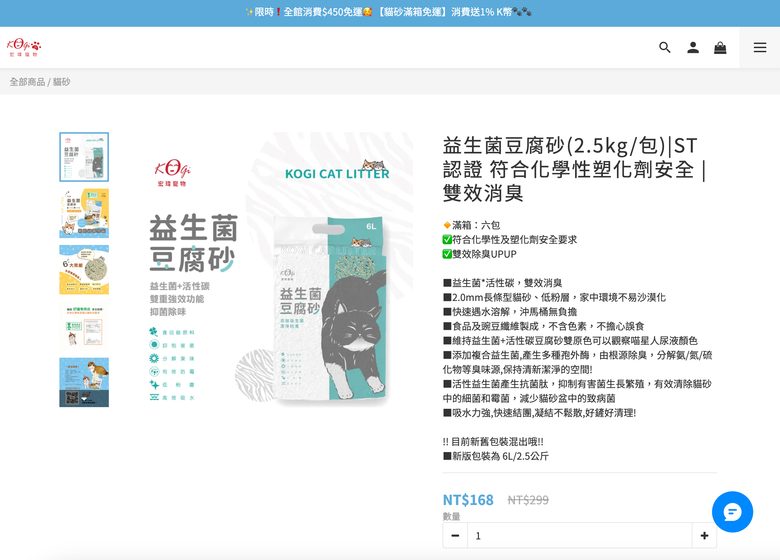Open the user account icon
Screen dimensions: 780x560
[693, 48]
